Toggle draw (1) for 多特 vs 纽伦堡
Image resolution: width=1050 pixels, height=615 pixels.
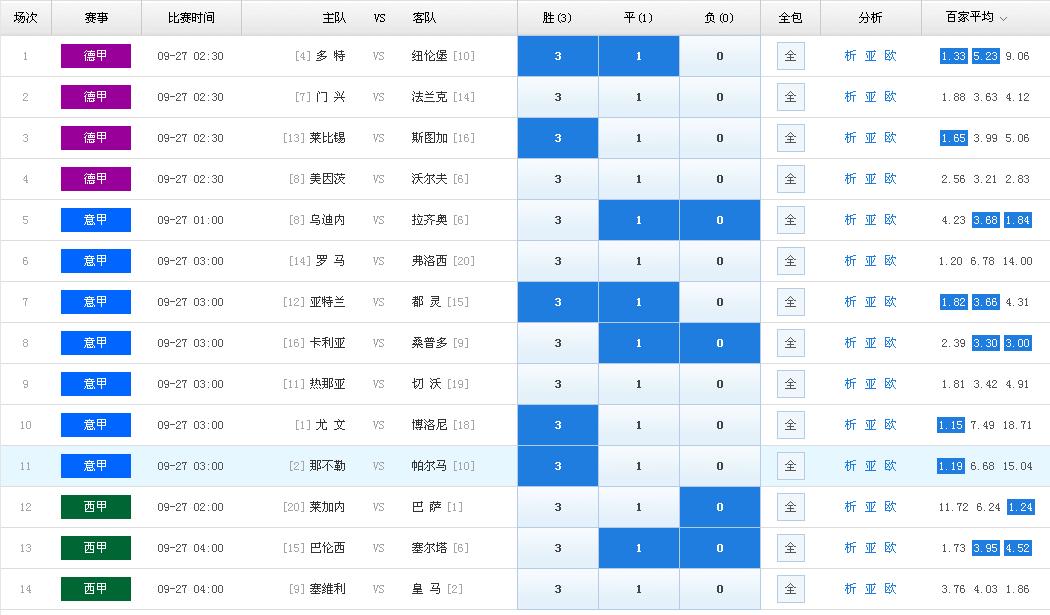[x=639, y=56]
